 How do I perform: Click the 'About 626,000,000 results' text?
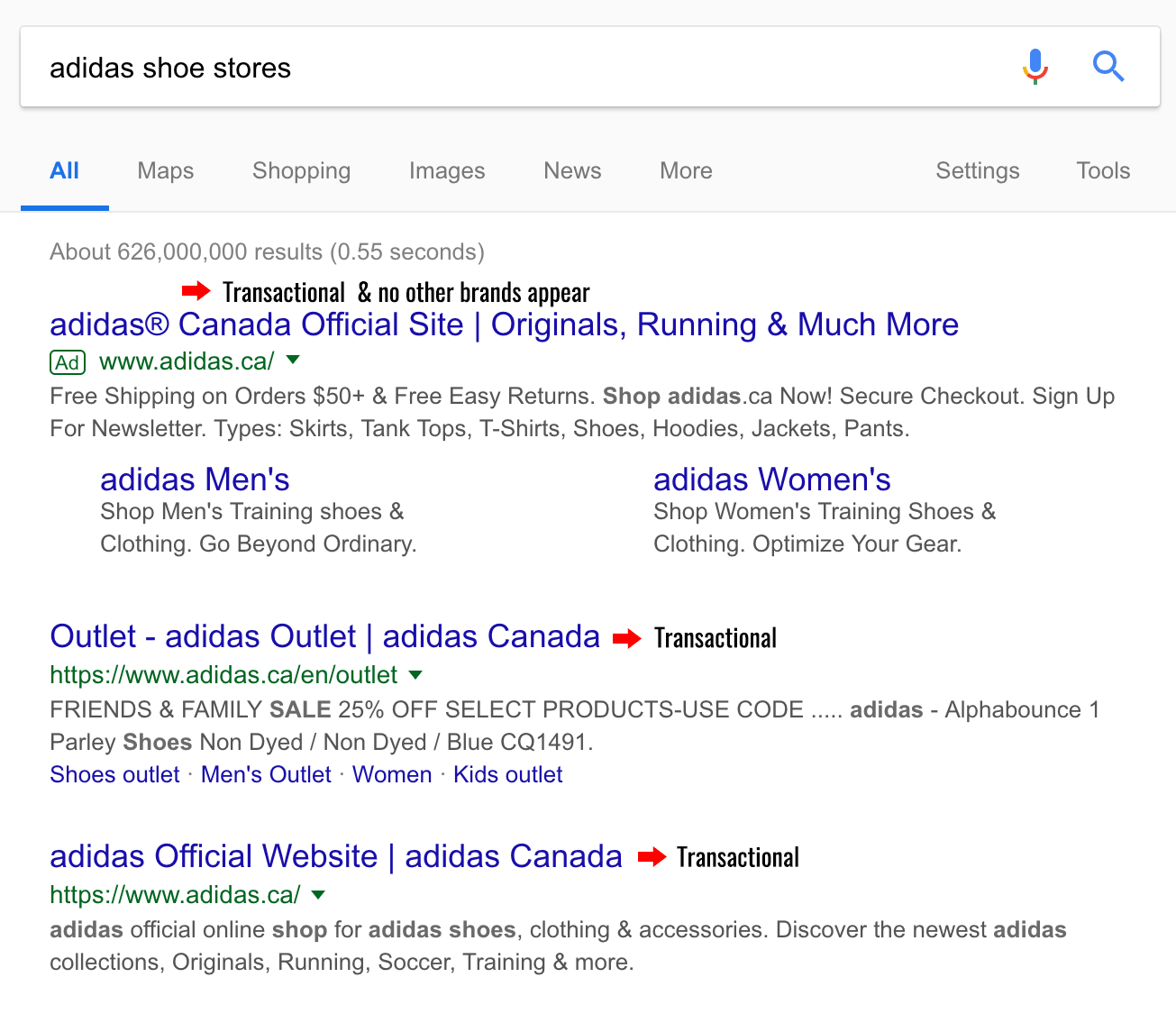[267, 251]
